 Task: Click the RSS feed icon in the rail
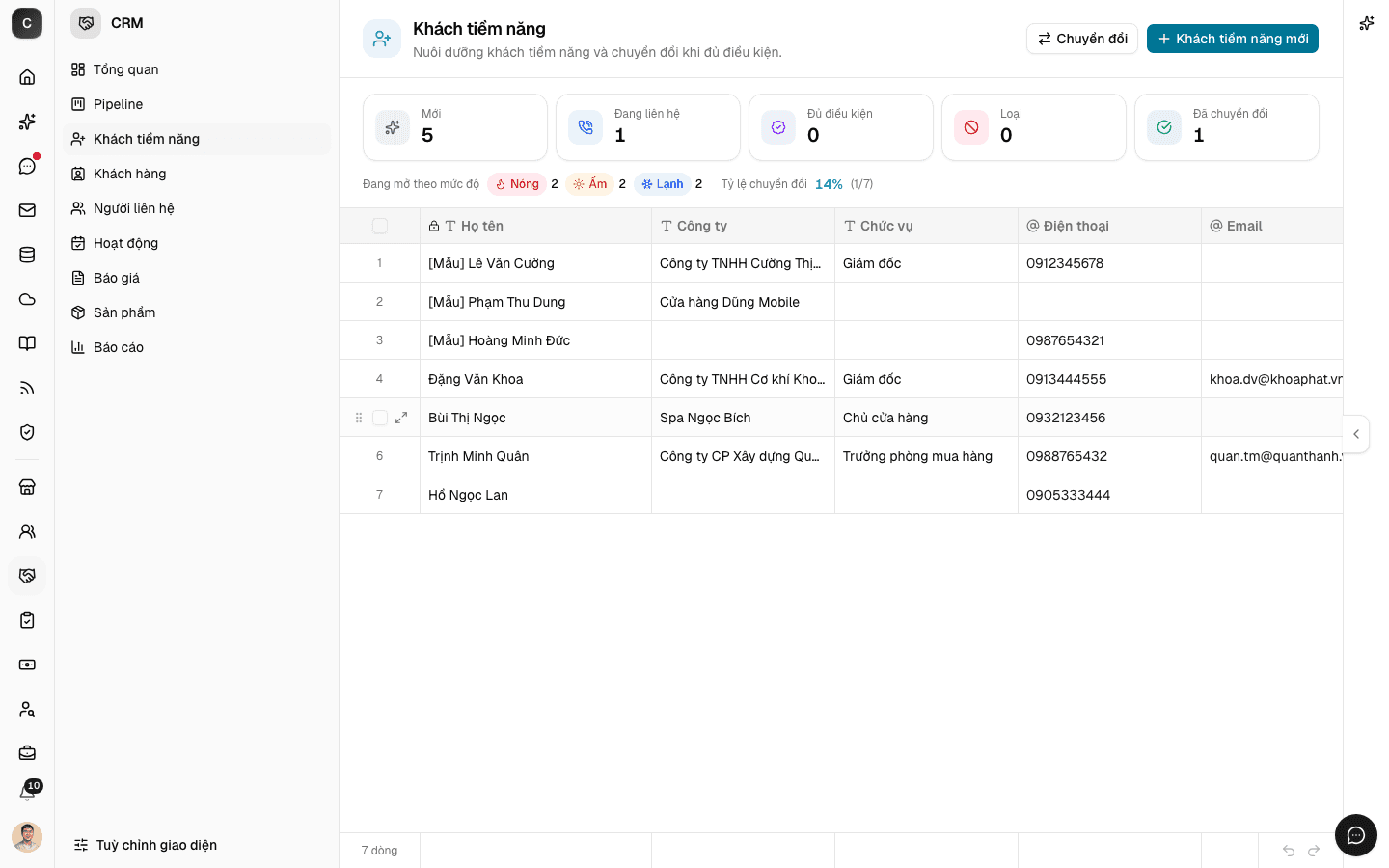coord(27,388)
